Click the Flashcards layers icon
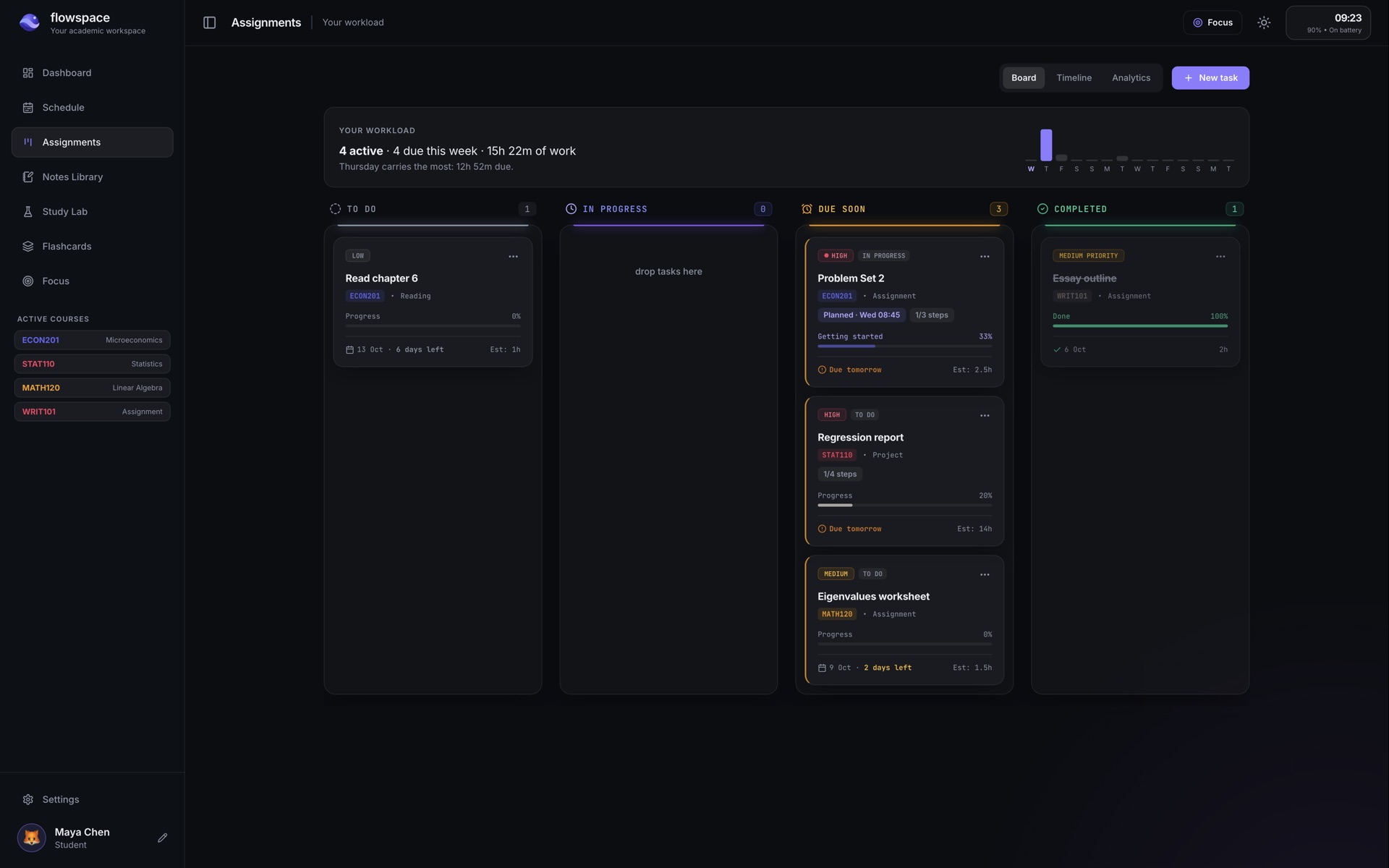Image resolution: width=1389 pixels, height=868 pixels. pos(28,247)
